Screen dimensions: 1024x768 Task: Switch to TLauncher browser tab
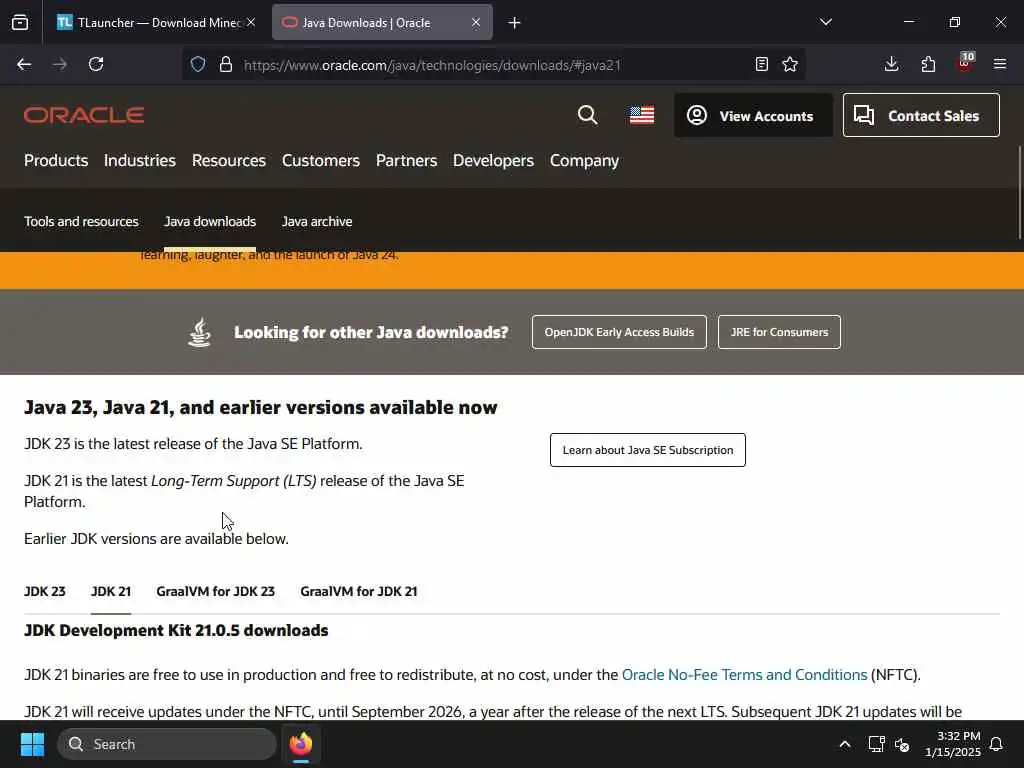(155, 22)
